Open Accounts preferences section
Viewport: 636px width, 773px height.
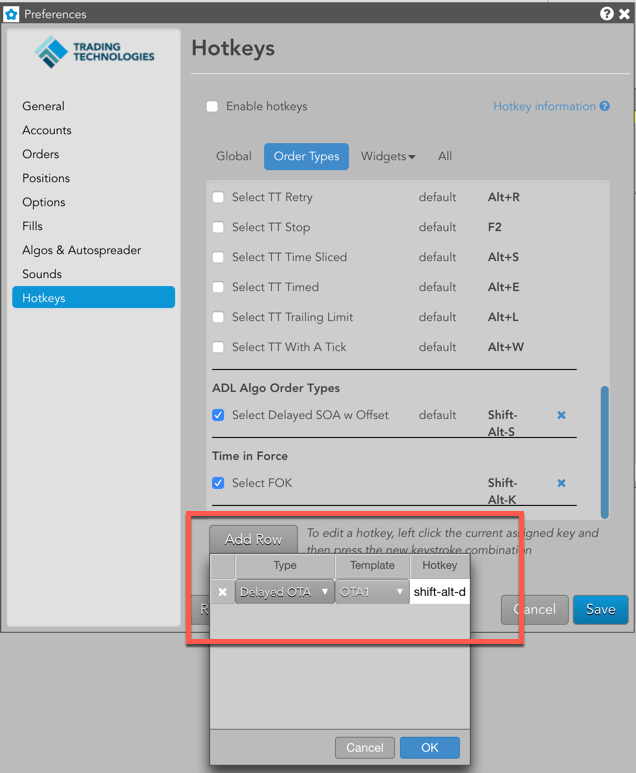(47, 130)
